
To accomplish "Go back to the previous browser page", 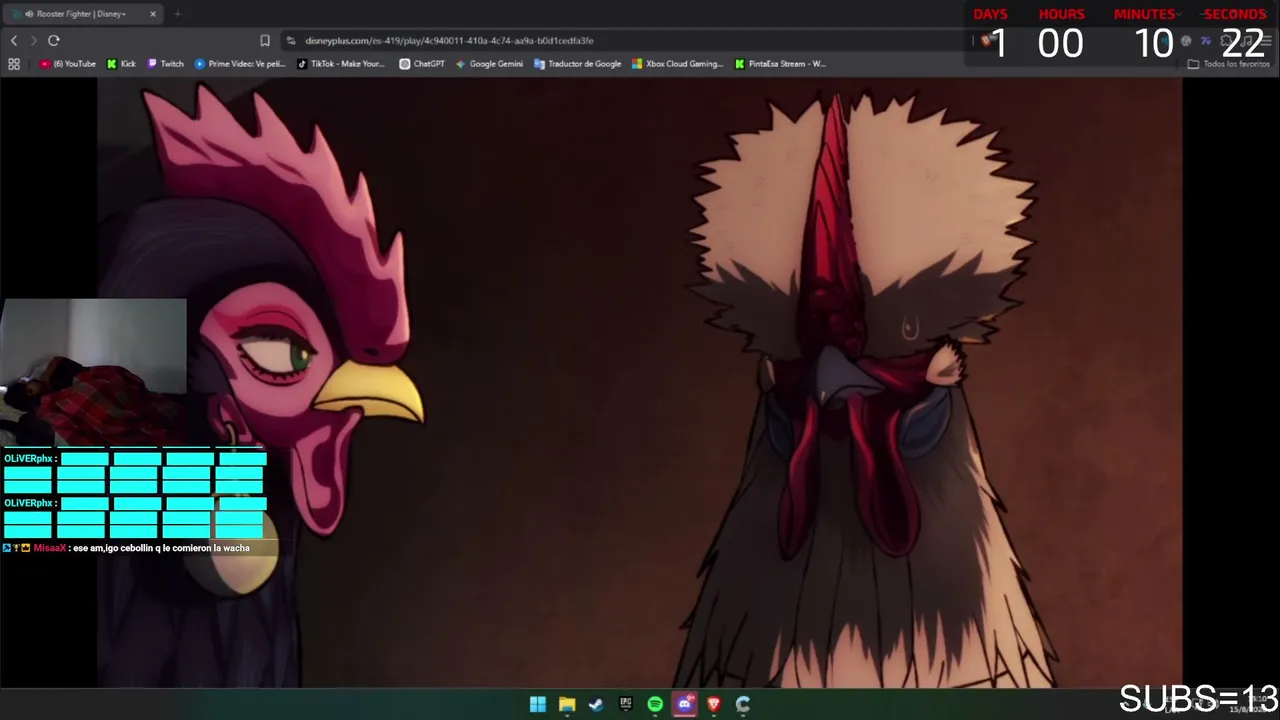I will pyautogui.click(x=14, y=41).
